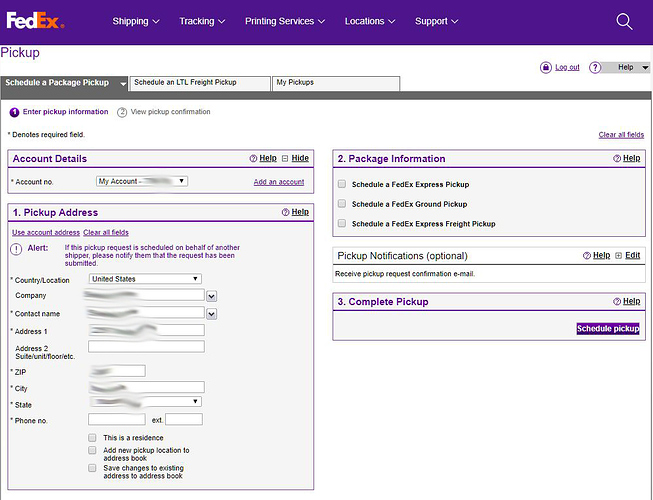
Task: Click Help link in Pickup Address header
Action: 300,212
